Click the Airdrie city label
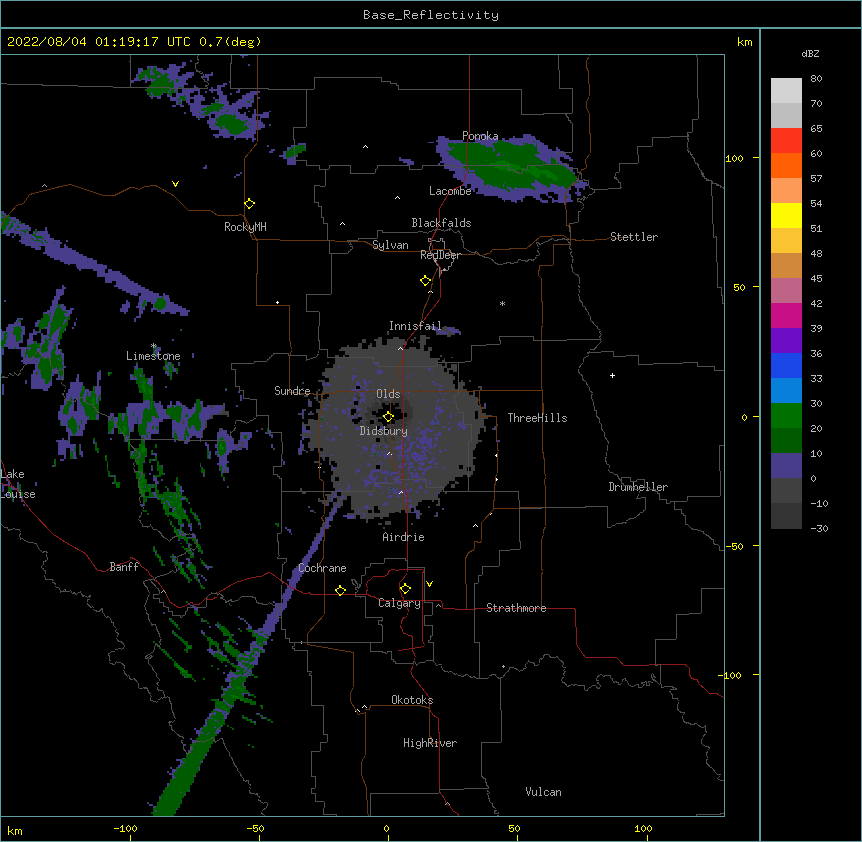The width and height of the screenshot is (862, 842). tap(404, 537)
